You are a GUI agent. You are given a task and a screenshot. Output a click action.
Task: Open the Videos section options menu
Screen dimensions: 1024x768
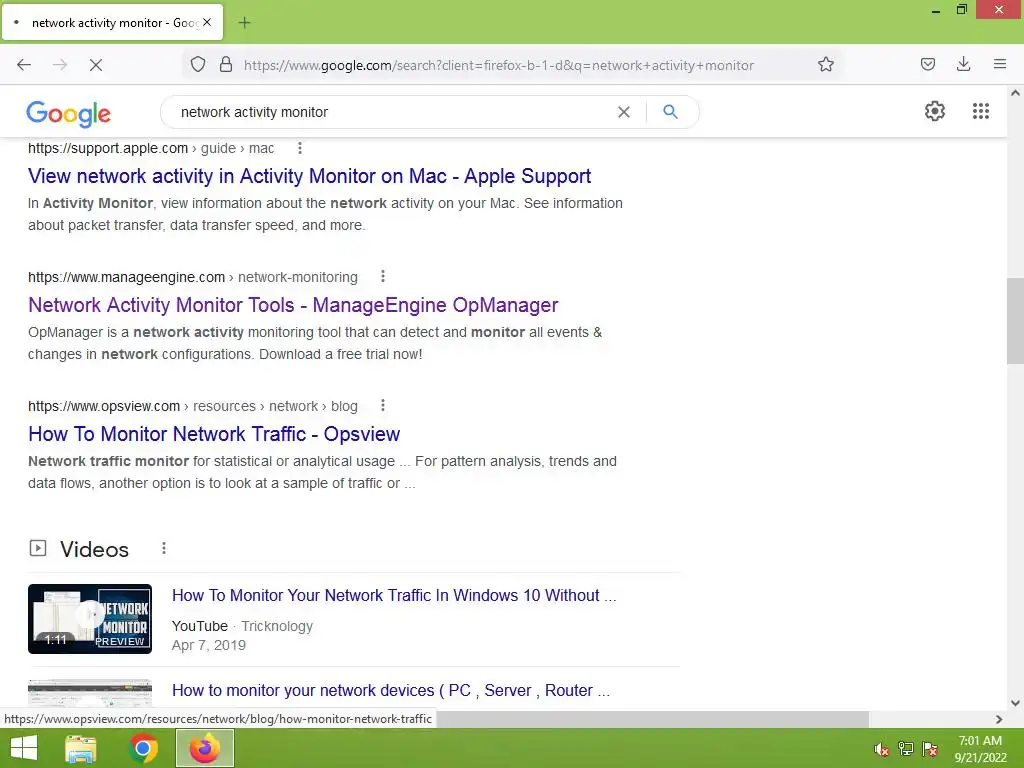click(x=164, y=549)
